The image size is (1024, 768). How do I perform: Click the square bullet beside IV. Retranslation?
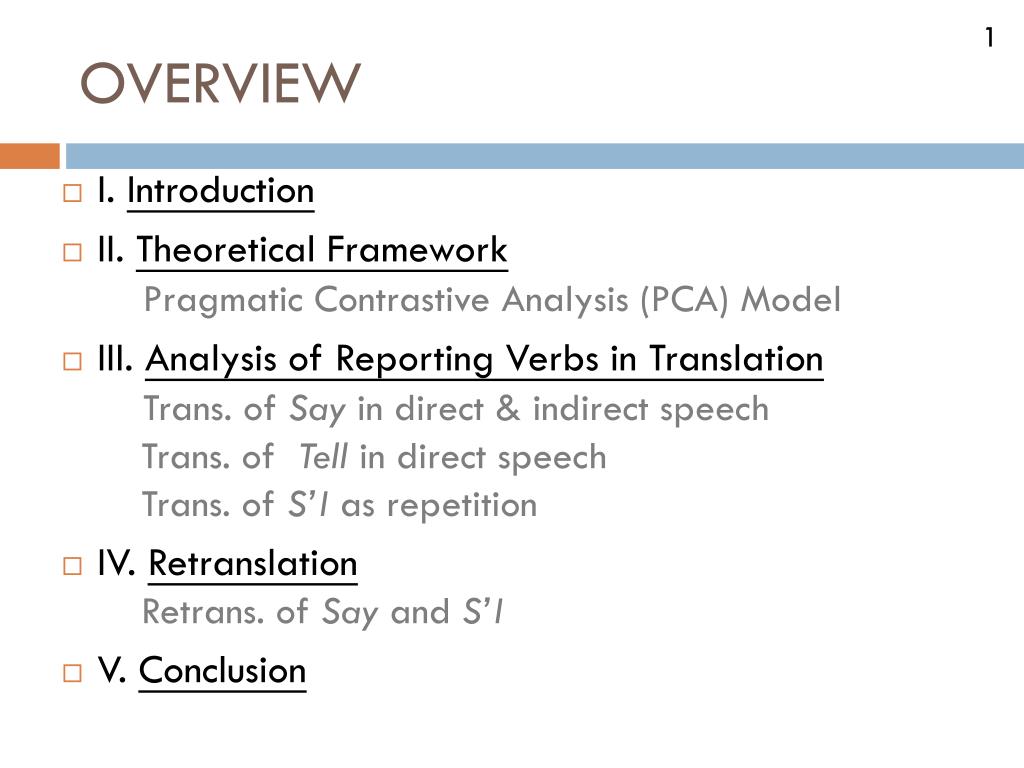click(72, 566)
